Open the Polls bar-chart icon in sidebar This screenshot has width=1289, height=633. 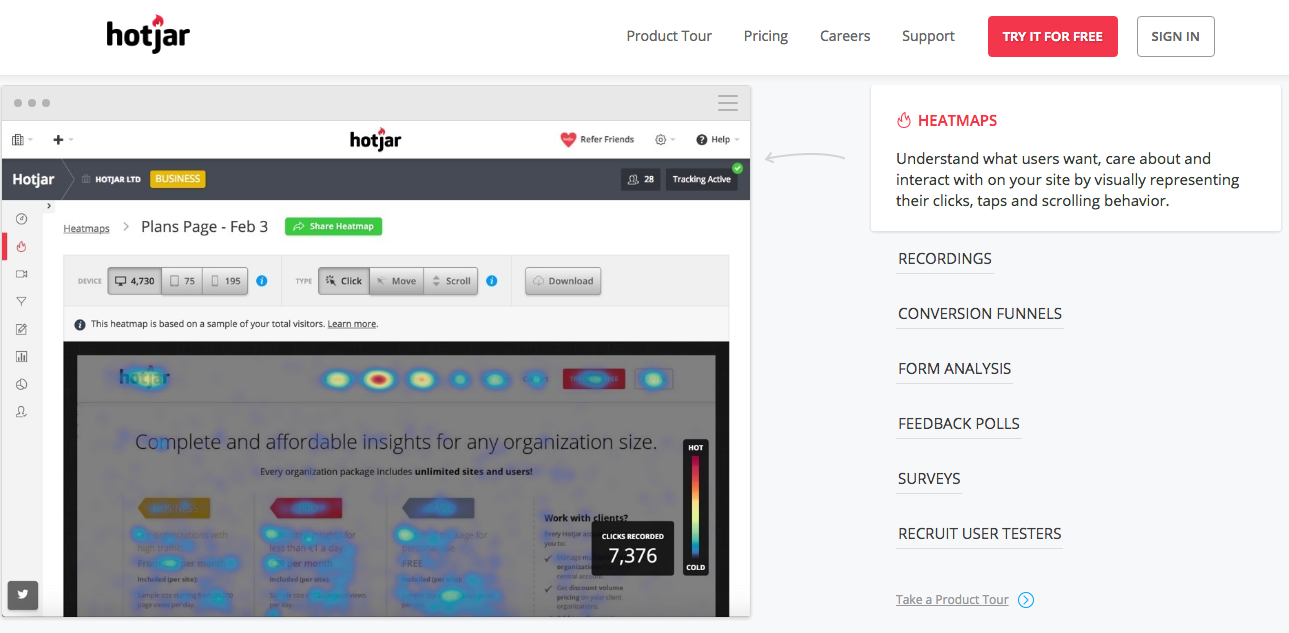coord(21,356)
